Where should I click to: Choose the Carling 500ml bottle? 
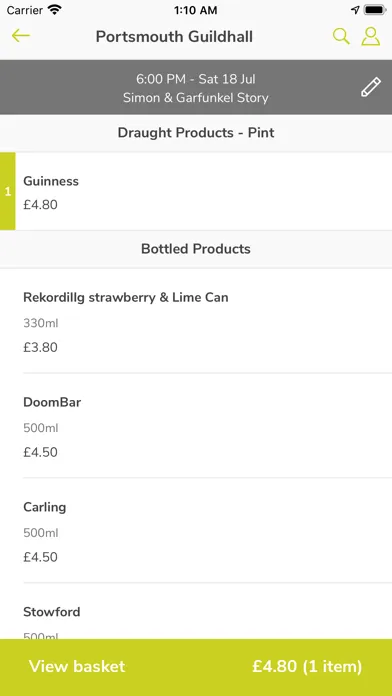tap(196, 531)
